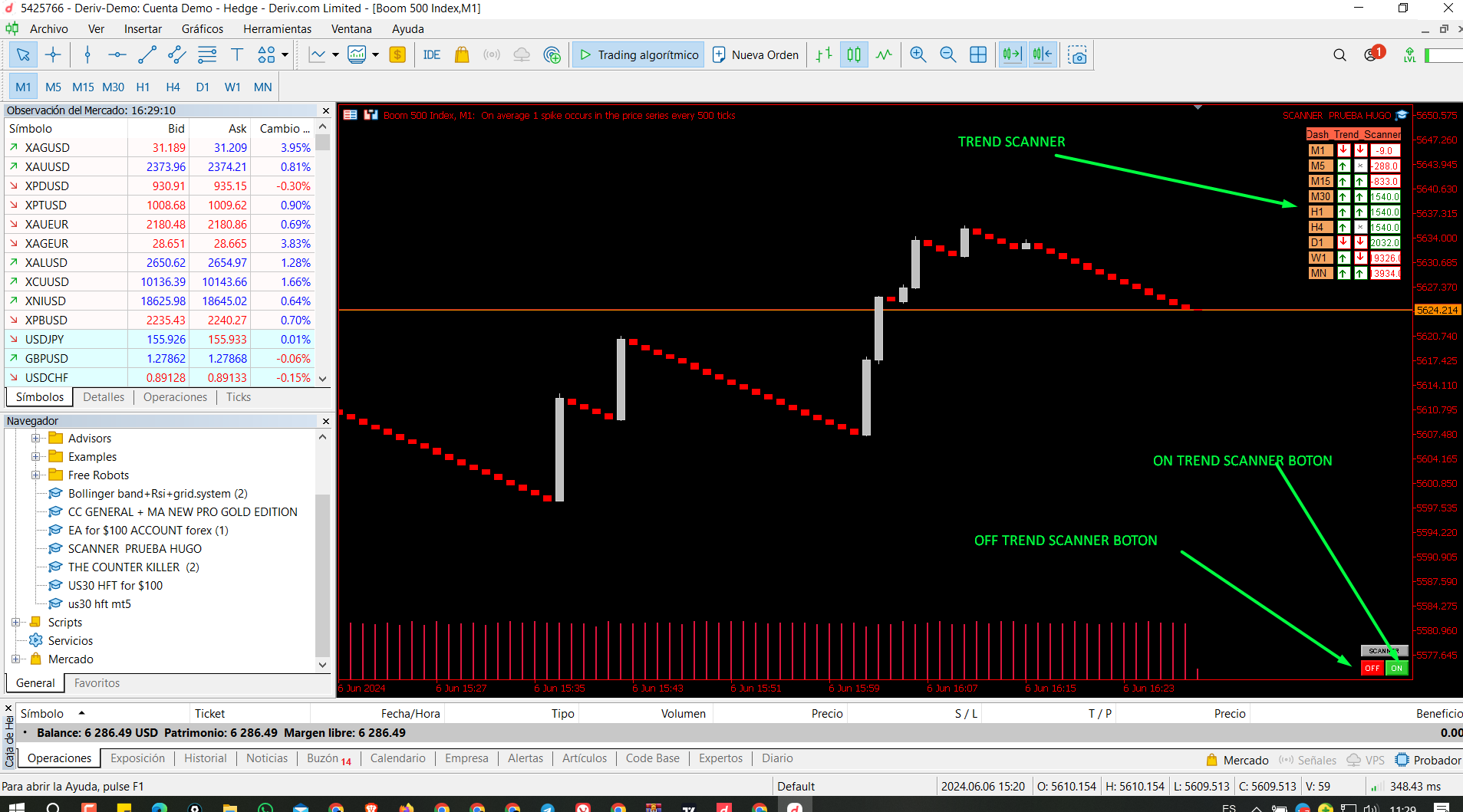Screen dimensions: 1463x812
Task: Turn the trend scanner ON
Action: (x=1397, y=669)
